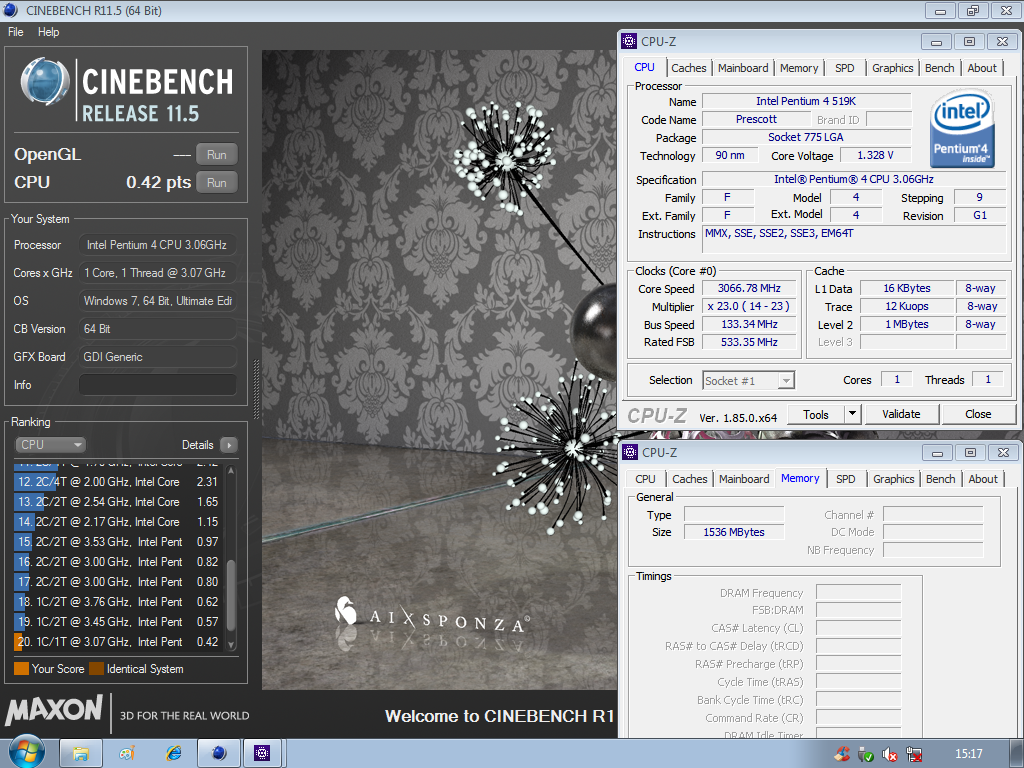
Task: Click the Identical System brown legend box
Action: 96,669
